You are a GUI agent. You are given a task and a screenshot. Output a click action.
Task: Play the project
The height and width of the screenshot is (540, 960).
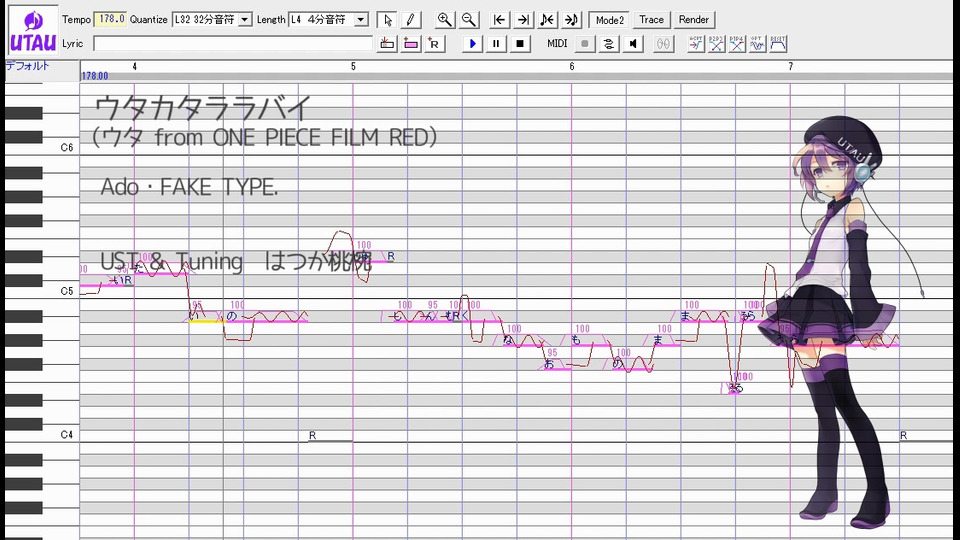click(x=472, y=43)
